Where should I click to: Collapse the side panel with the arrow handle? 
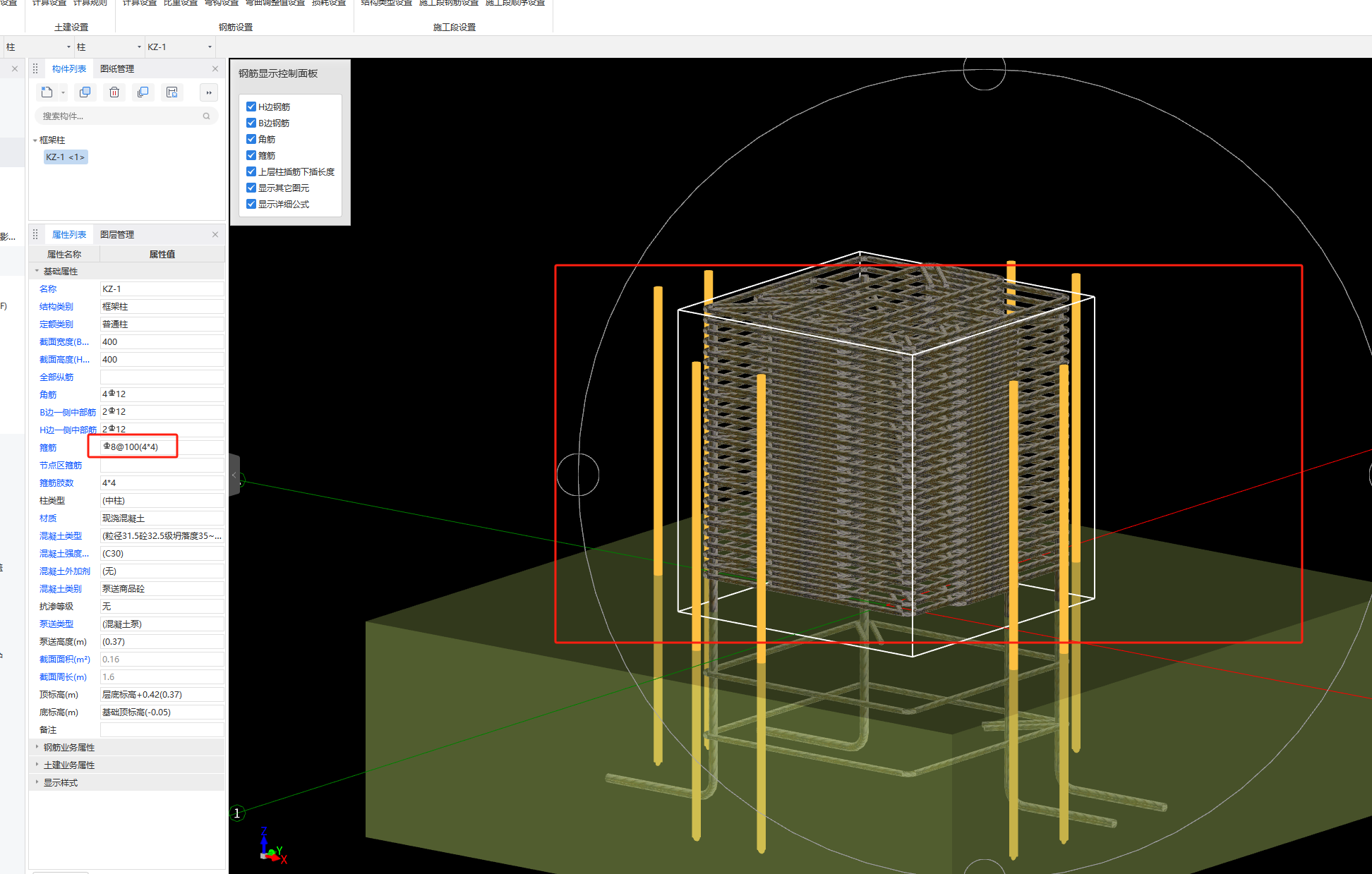234,475
